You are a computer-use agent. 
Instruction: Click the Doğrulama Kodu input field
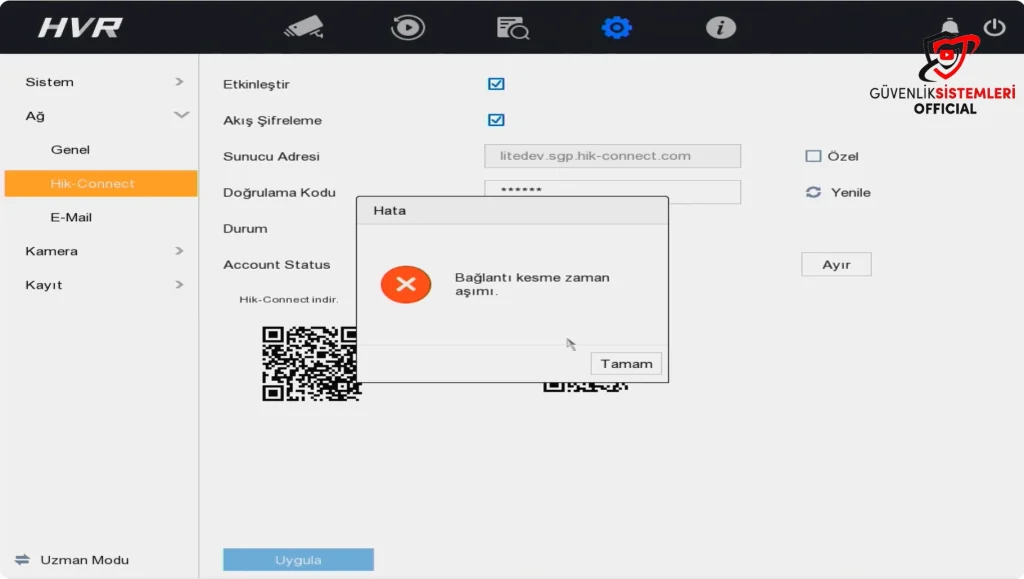point(612,189)
